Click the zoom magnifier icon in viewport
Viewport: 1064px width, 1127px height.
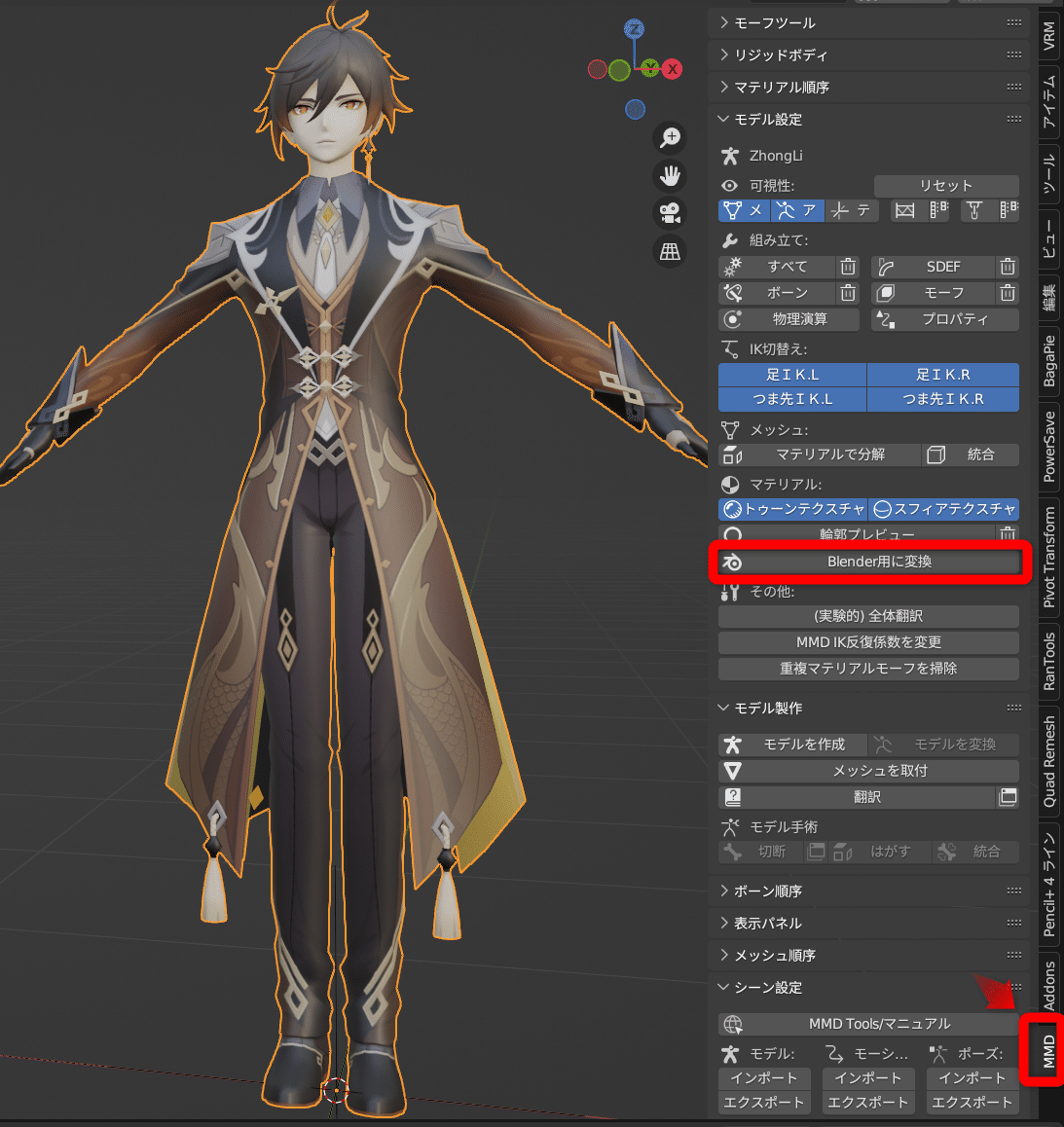pos(670,137)
